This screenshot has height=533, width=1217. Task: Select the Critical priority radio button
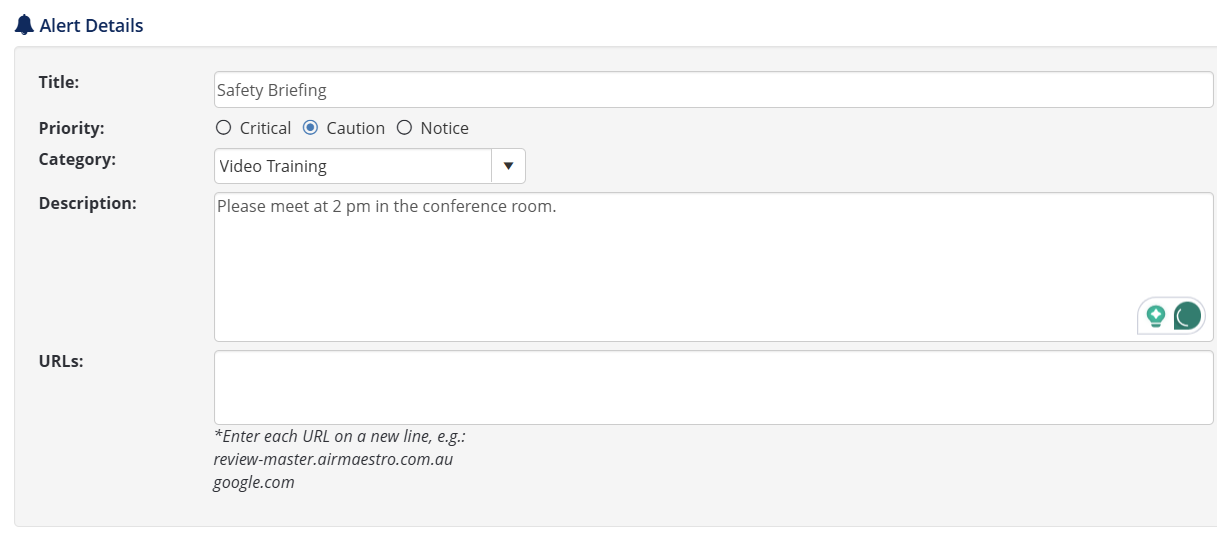pyautogui.click(x=224, y=128)
